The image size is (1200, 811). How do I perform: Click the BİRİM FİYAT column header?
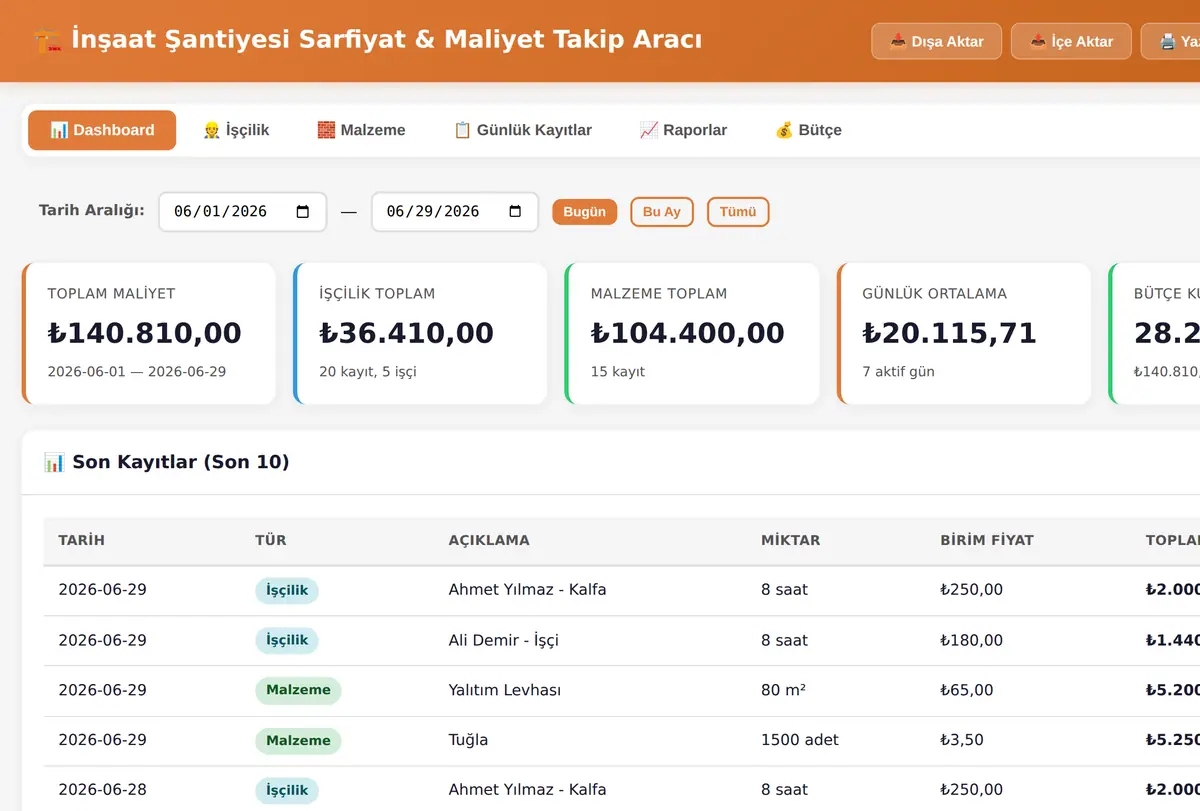click(x=987, y=540)
